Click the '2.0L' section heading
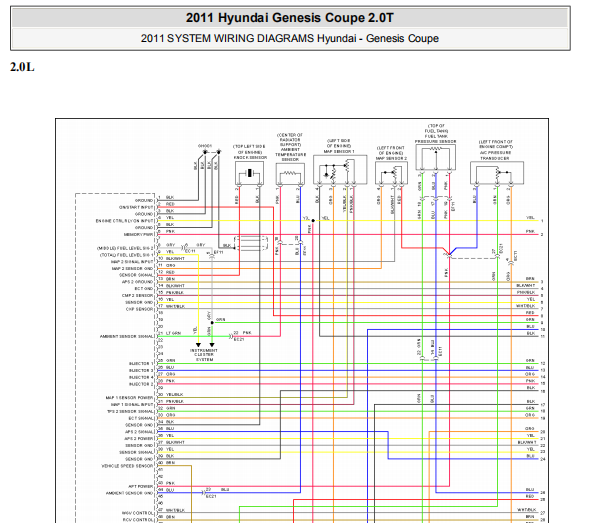 click(22, 67)
